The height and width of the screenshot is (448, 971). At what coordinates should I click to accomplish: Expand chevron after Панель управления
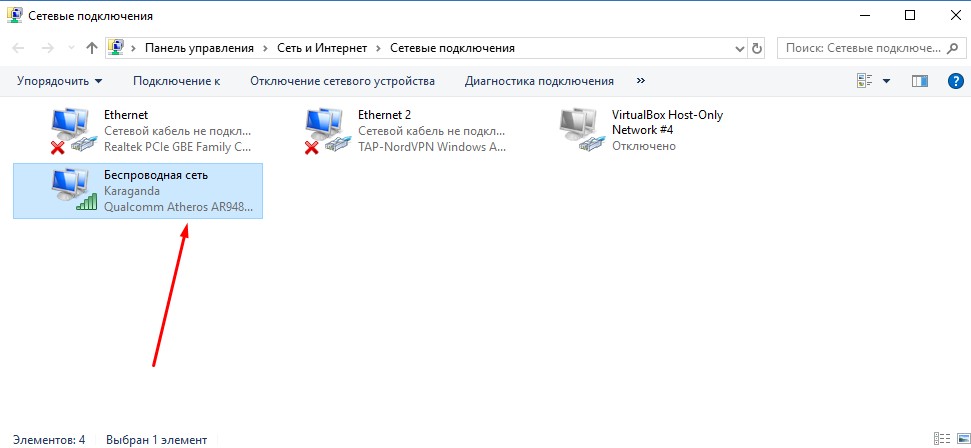(x=265, y=48)
